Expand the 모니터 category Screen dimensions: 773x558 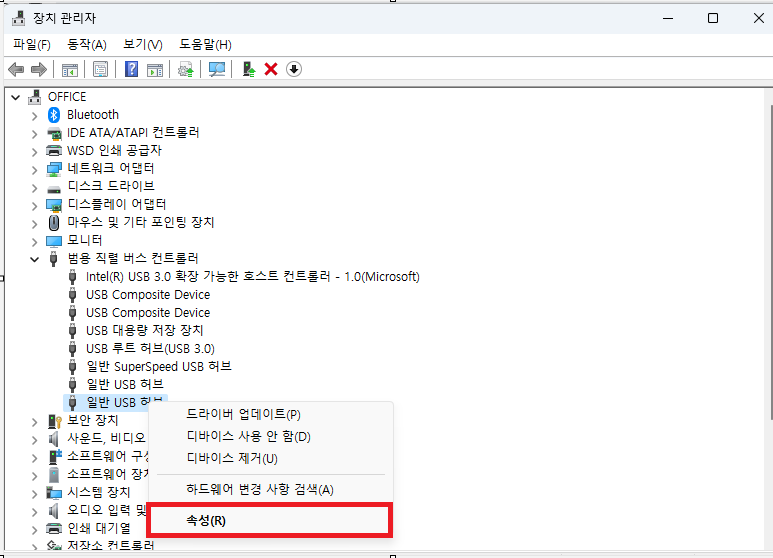click(x=34, y=242)
